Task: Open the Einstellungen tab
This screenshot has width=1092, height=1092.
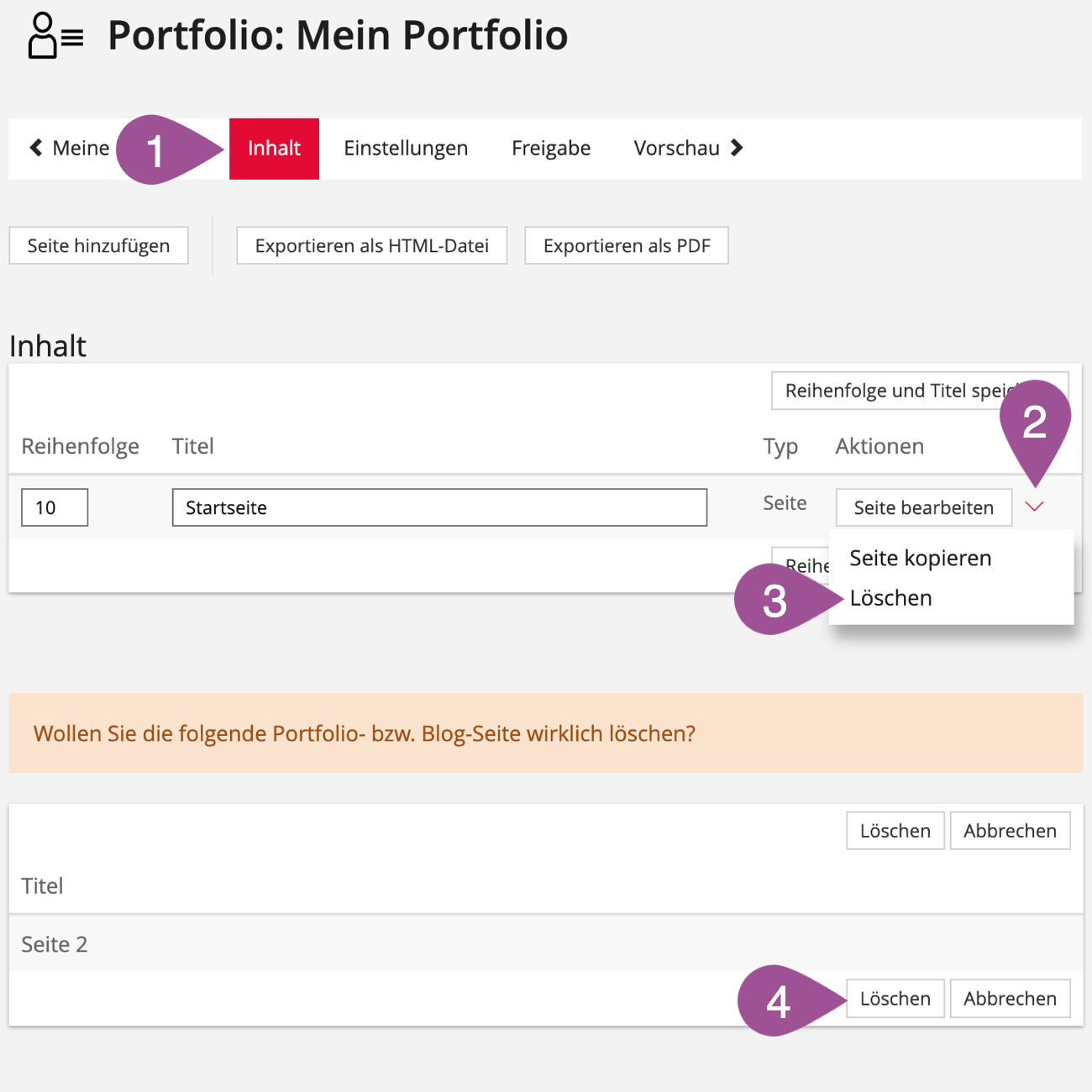Action: [x=406, y=149]
